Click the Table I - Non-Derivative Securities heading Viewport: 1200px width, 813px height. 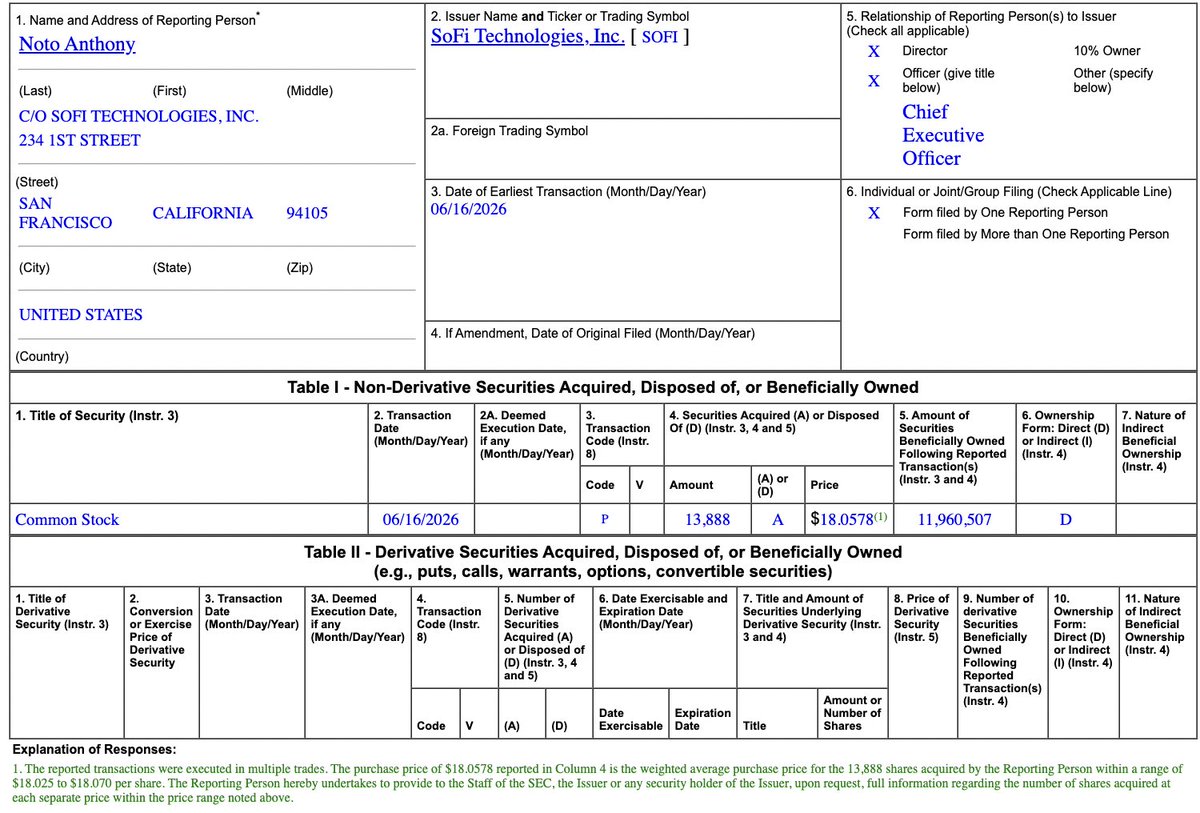coord(603,387)
